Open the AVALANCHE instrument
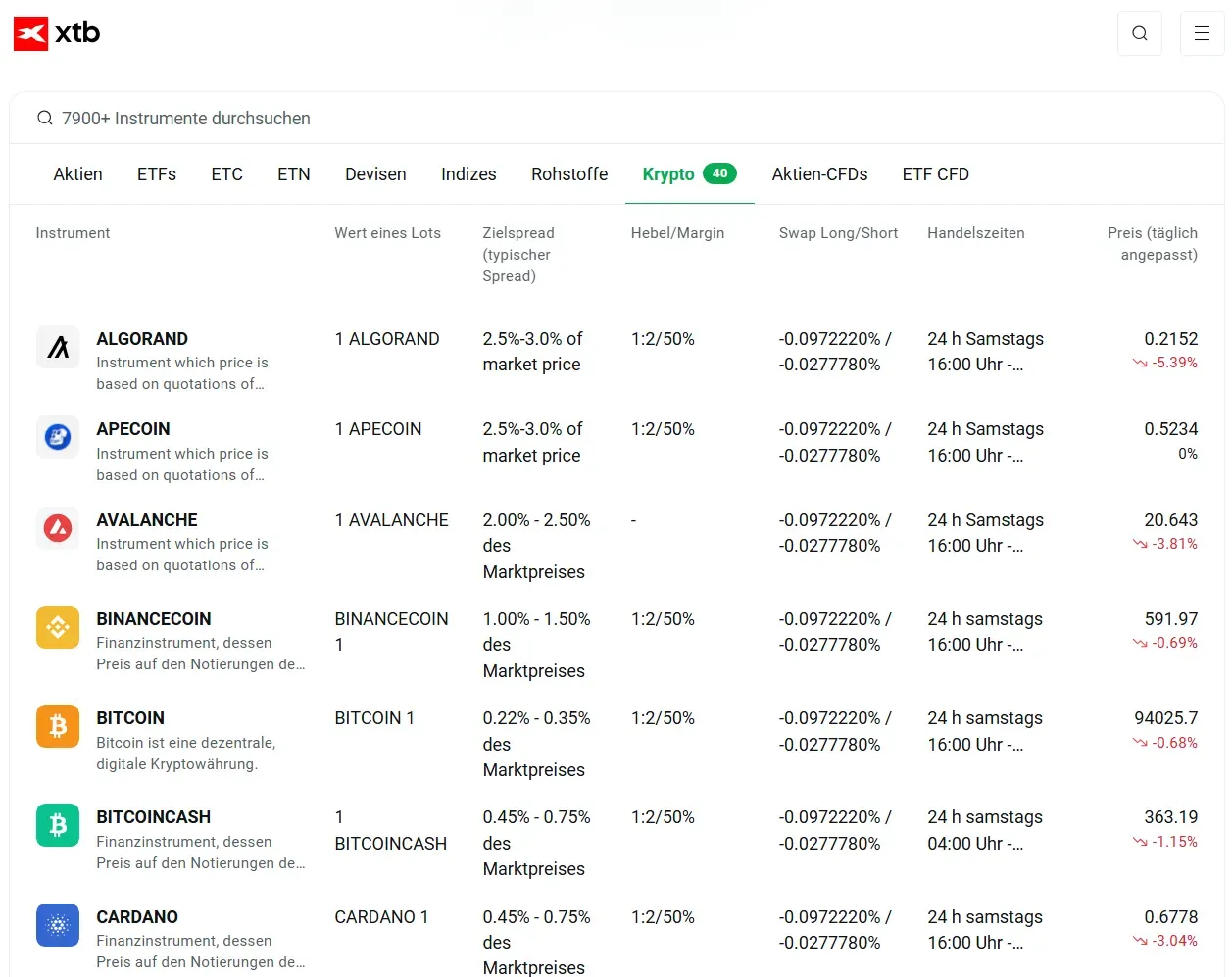 (147, 520)
